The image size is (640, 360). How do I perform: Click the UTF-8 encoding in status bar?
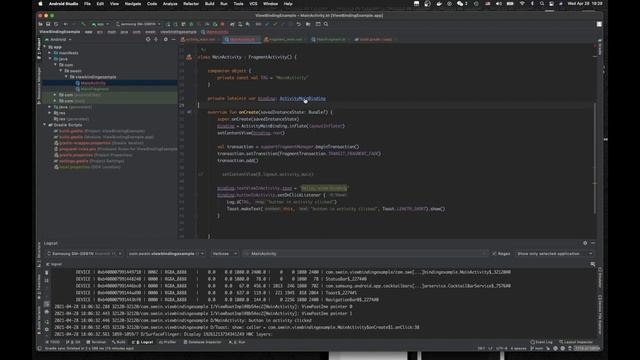tap(502, 348)
